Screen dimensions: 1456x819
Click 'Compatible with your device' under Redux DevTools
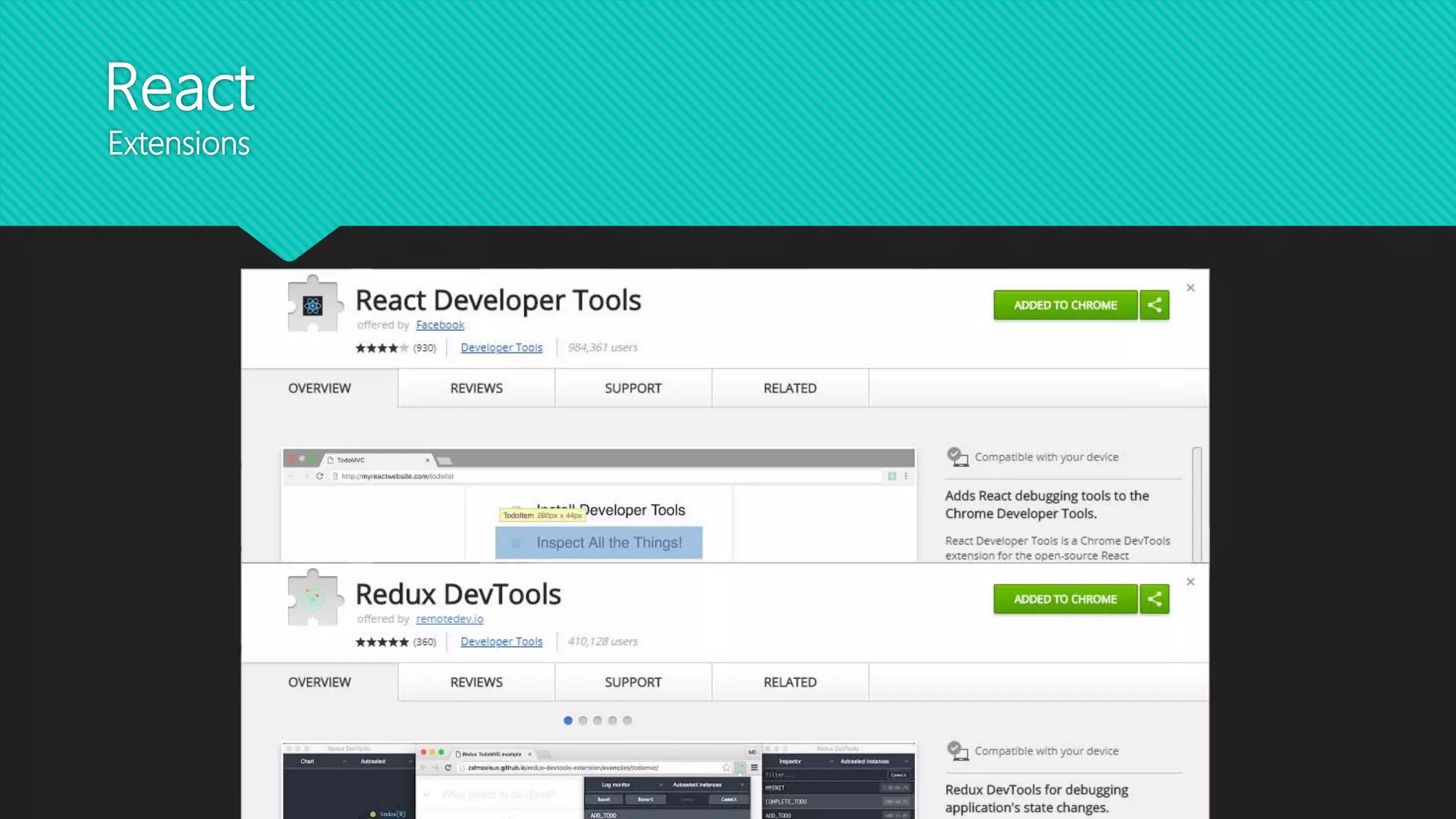[x=1046, y=751]
